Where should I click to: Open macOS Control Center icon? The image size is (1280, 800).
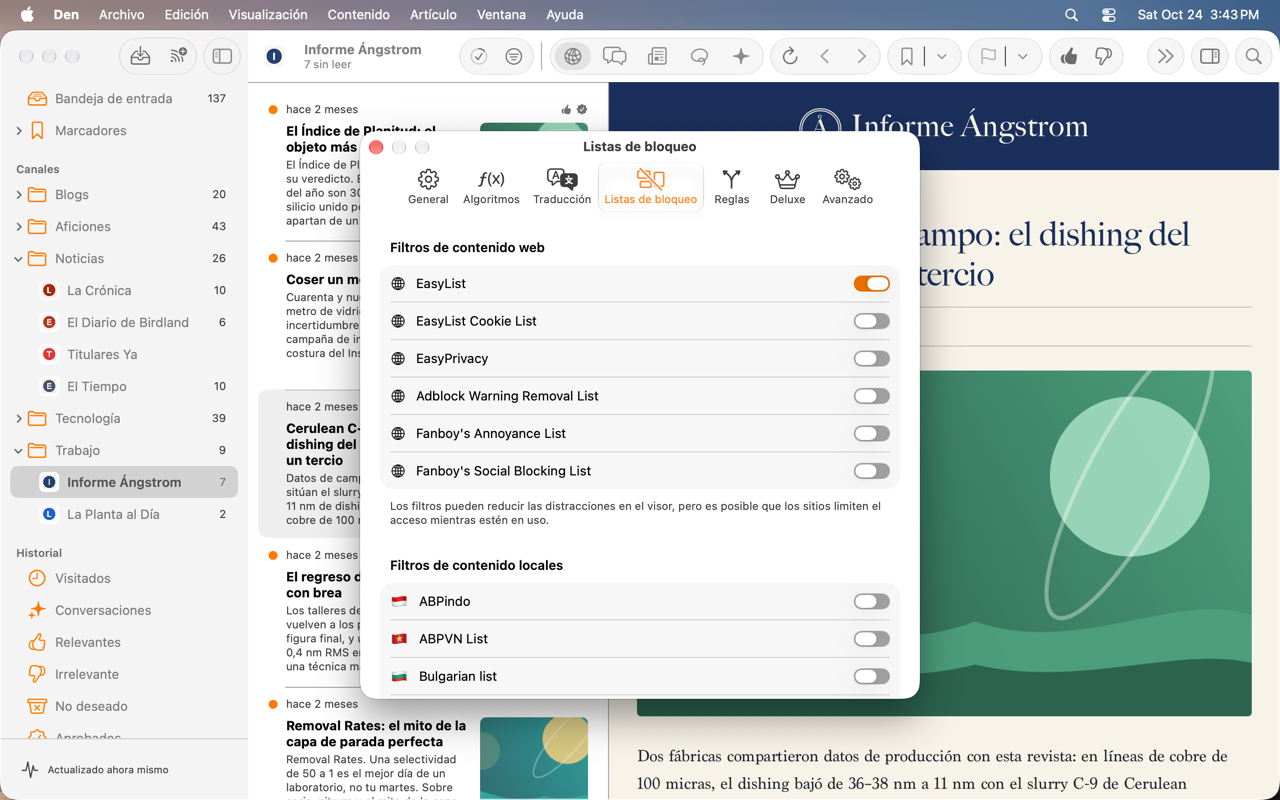(1108, 15)
